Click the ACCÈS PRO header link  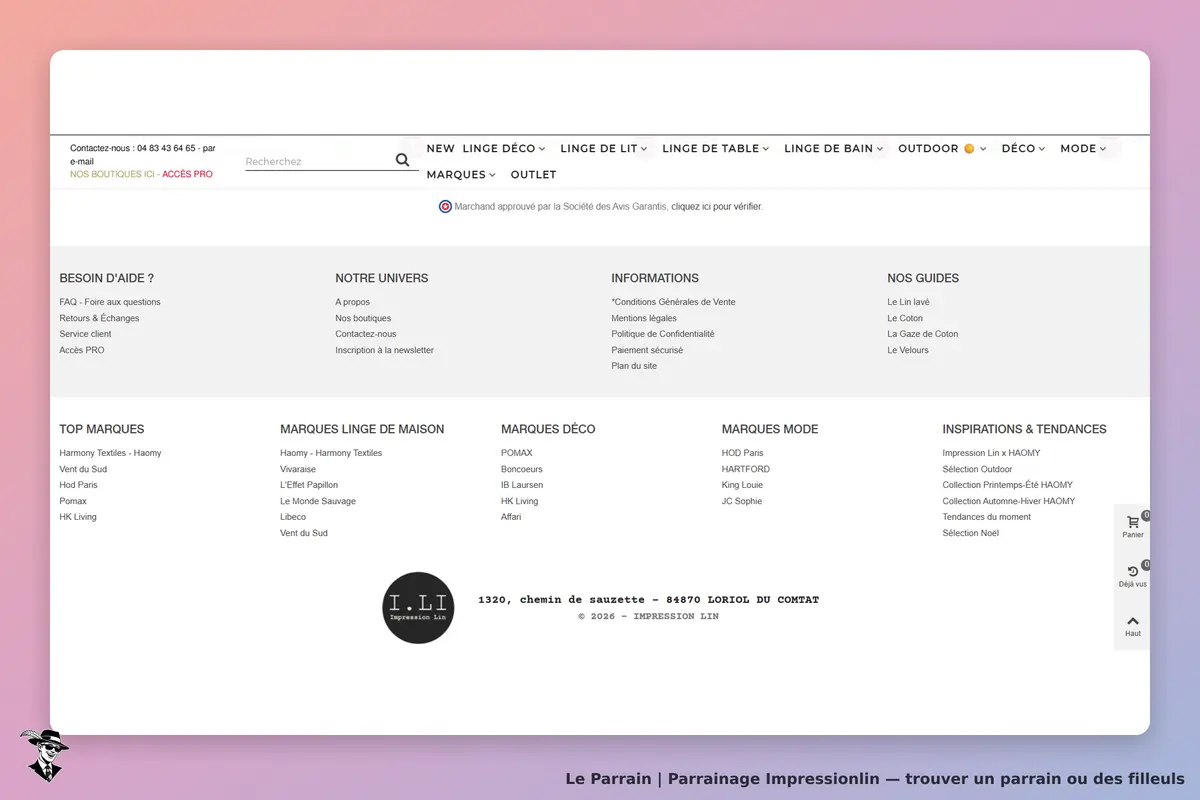point(187,174)
